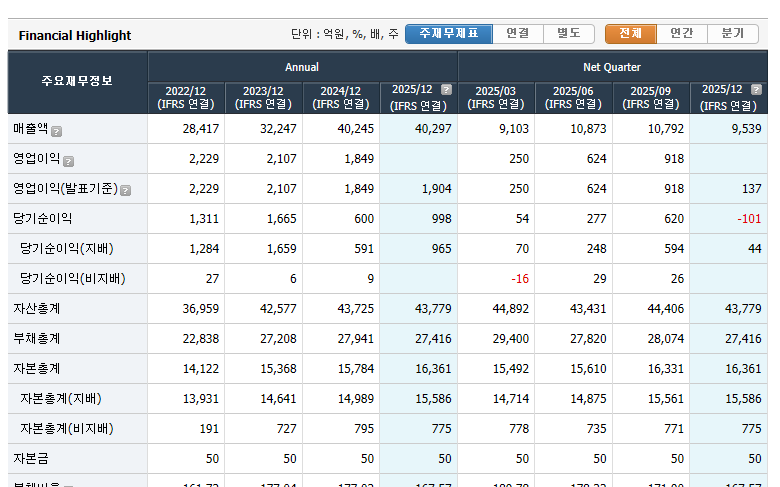780x487 pixels.
Task: Switch to 연결 statements
Action: (x=517, y=34)
